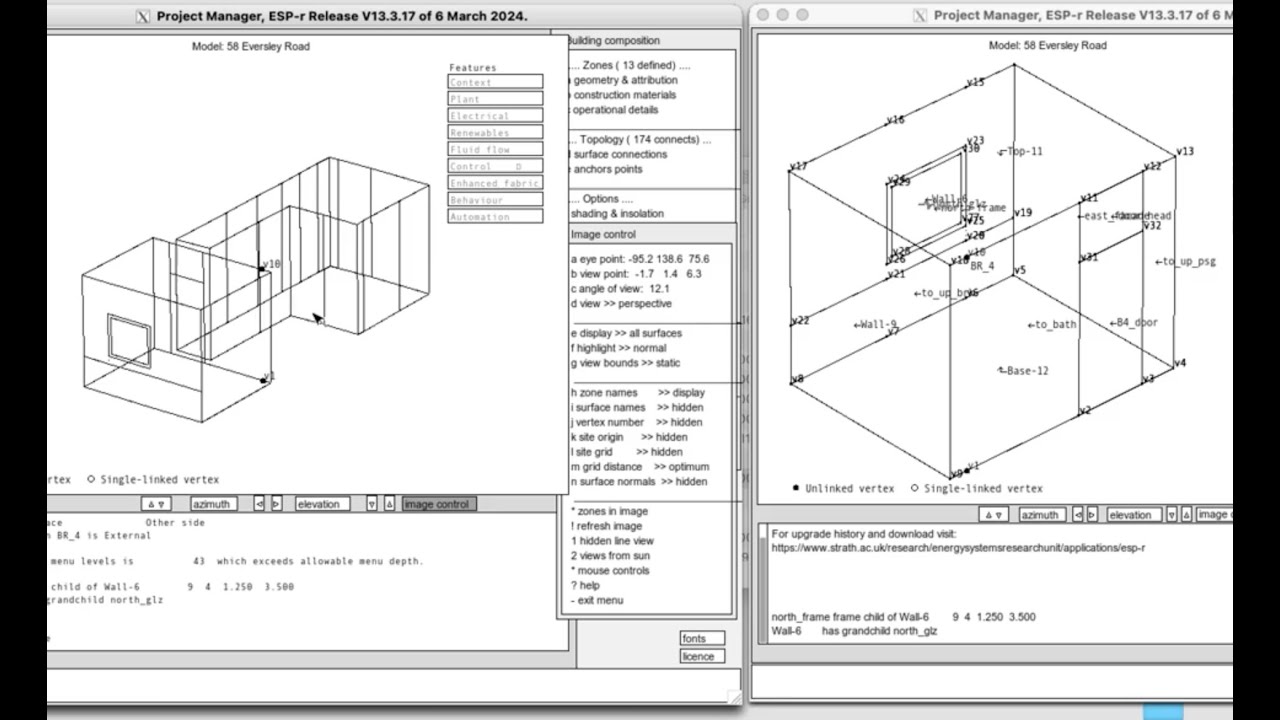
Task: Open 'surface connections' topology entry
Action: click(617, 155)
